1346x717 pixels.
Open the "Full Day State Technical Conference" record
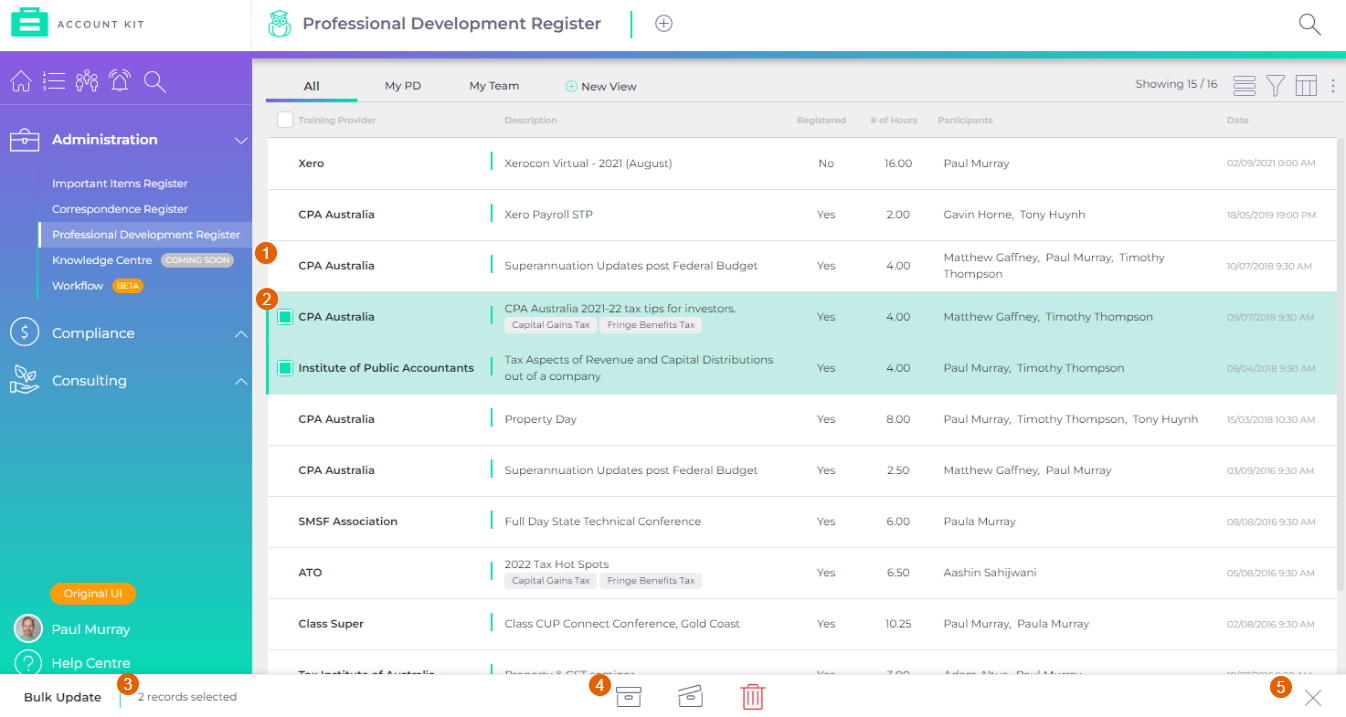tap(603, 521)
